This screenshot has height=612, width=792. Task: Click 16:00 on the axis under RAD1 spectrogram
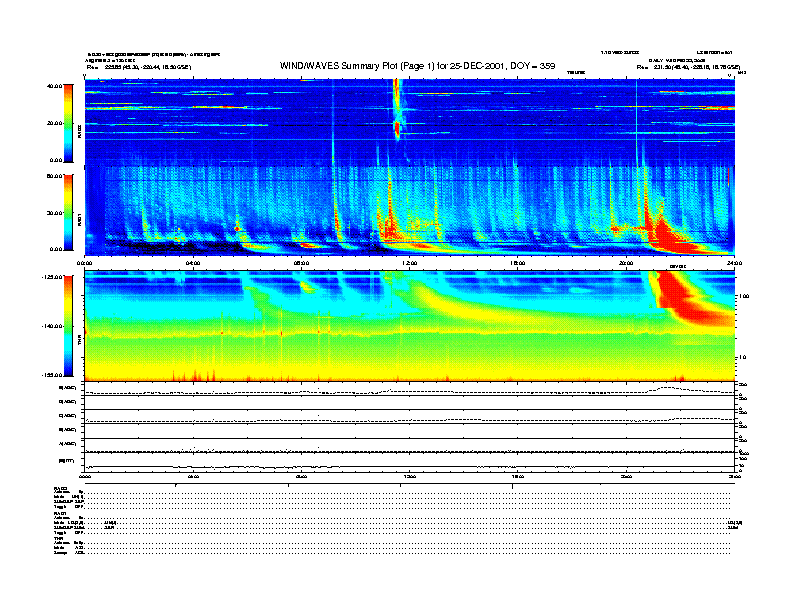point(518,263)
